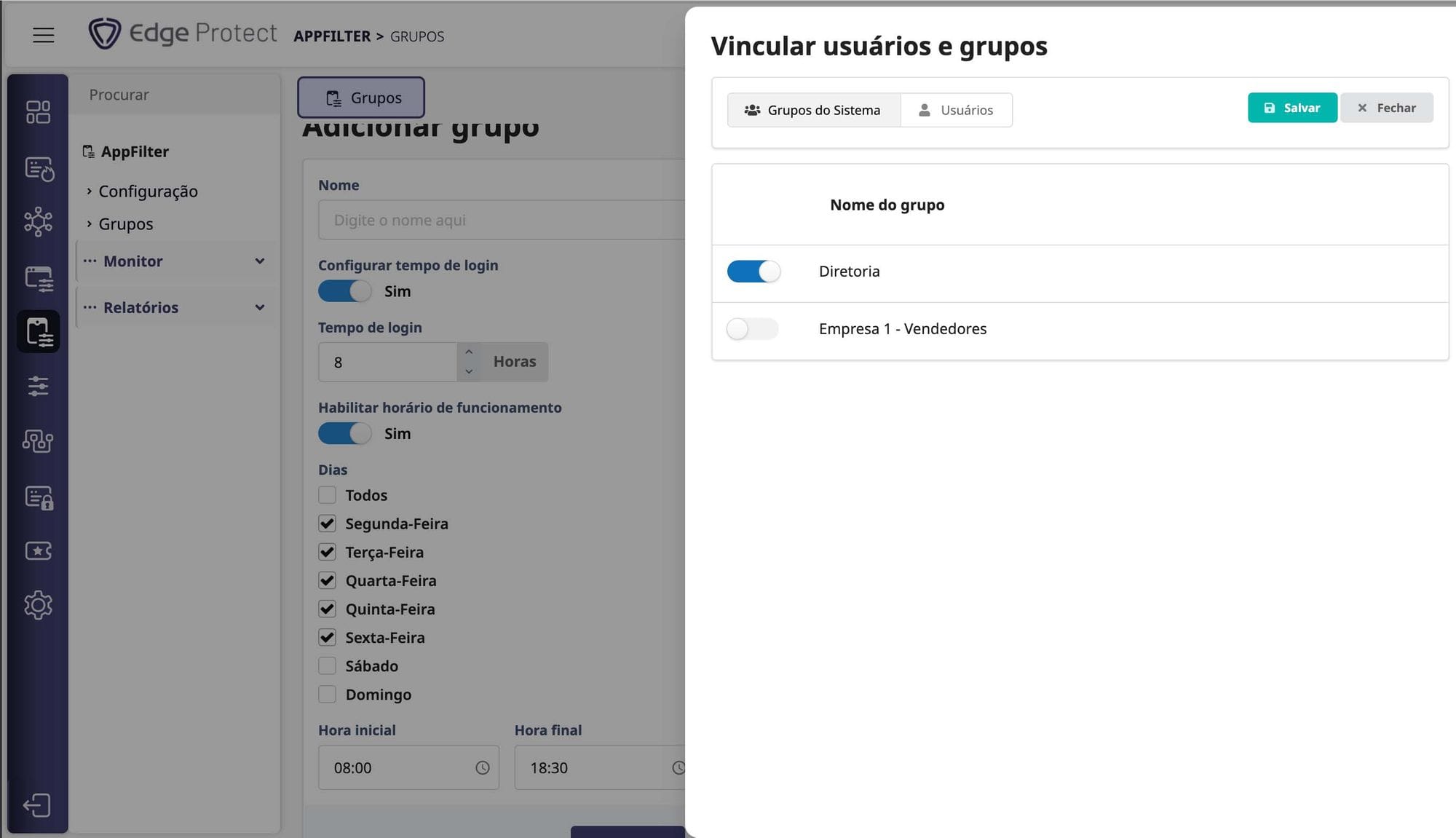Select the Grupos do Sistema tab
Image resolution: width=1456 pixels, height=838 pixels.
pos(813,110)
